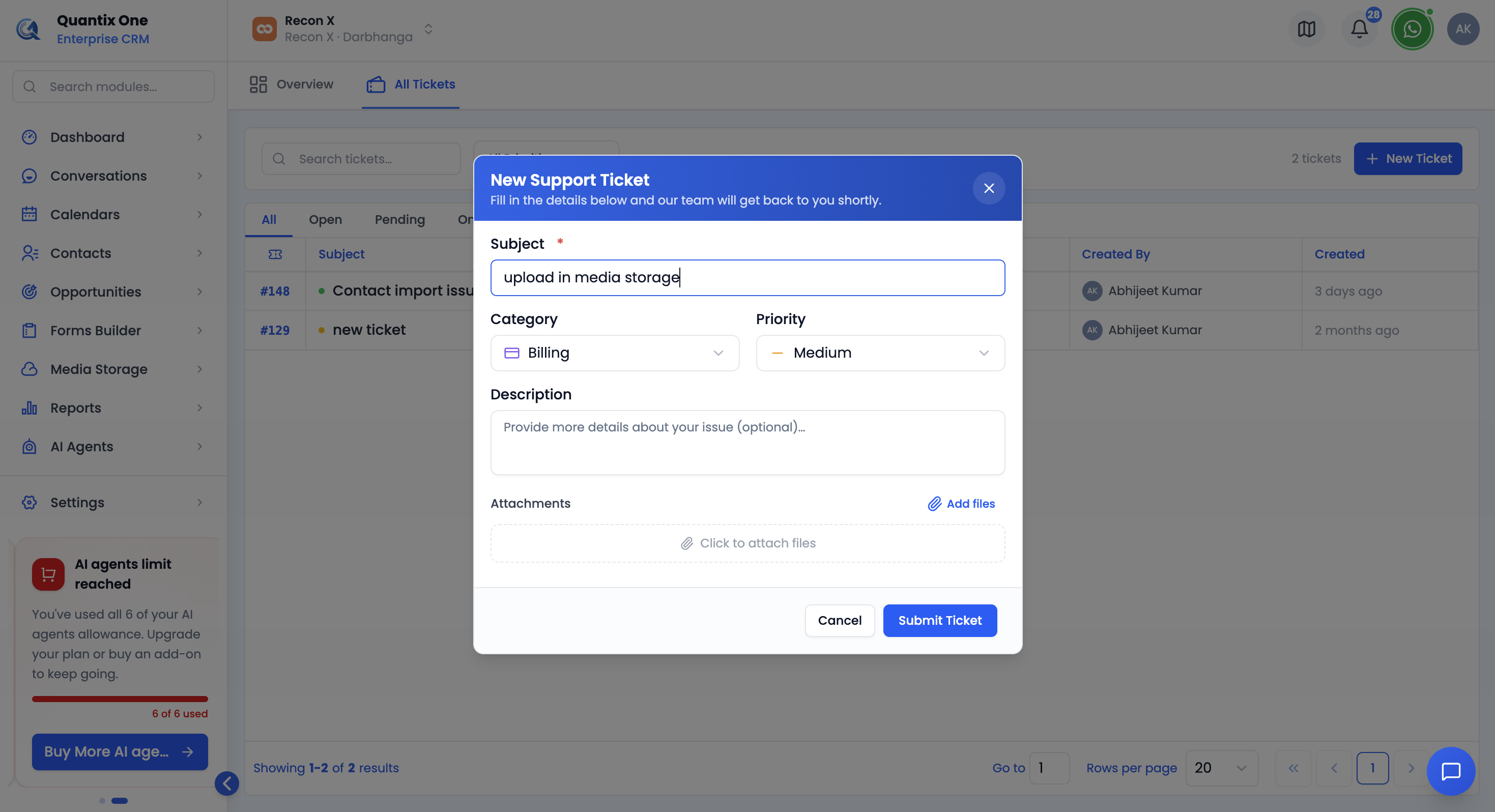This screenshot has height=812, width=1495.
Task: Open the AK profile avatar
Action: 1462,29
